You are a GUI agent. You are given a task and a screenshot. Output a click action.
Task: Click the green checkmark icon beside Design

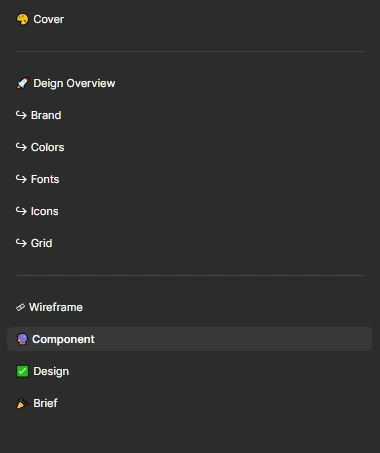pos(22,371)
